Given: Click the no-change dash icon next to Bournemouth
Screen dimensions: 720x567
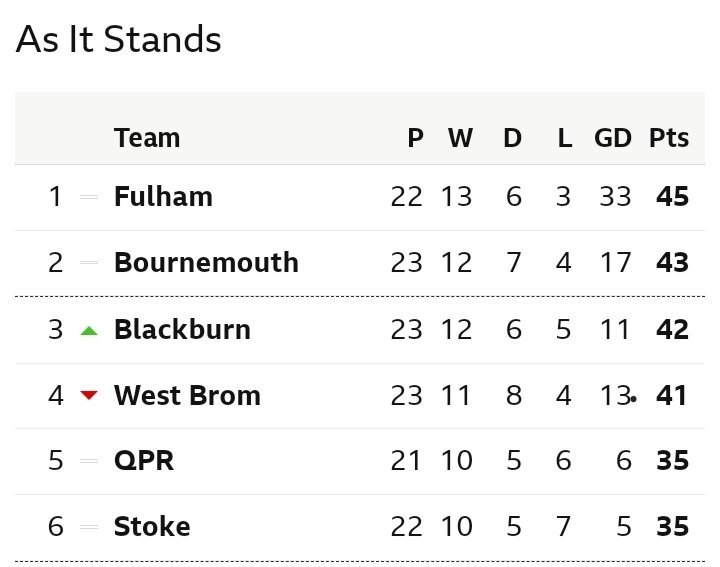Looking at the screenshot, I should [x=89, y=263].
